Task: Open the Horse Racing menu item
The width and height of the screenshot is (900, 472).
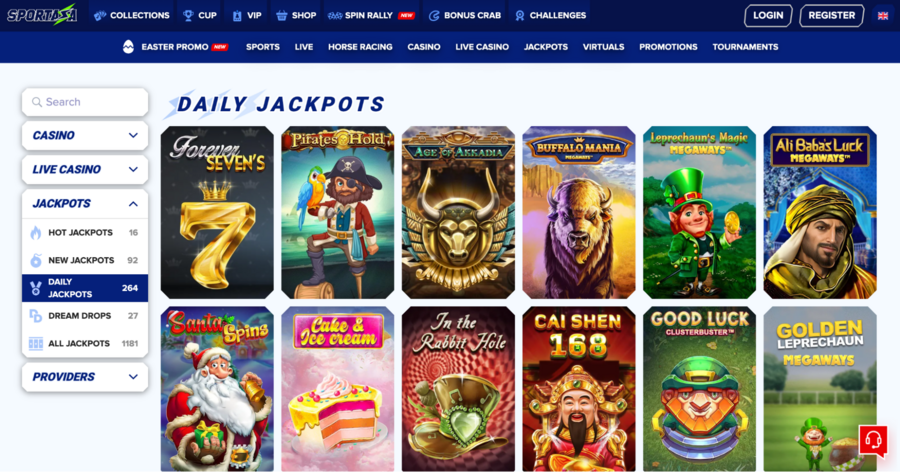Action: 360,47
